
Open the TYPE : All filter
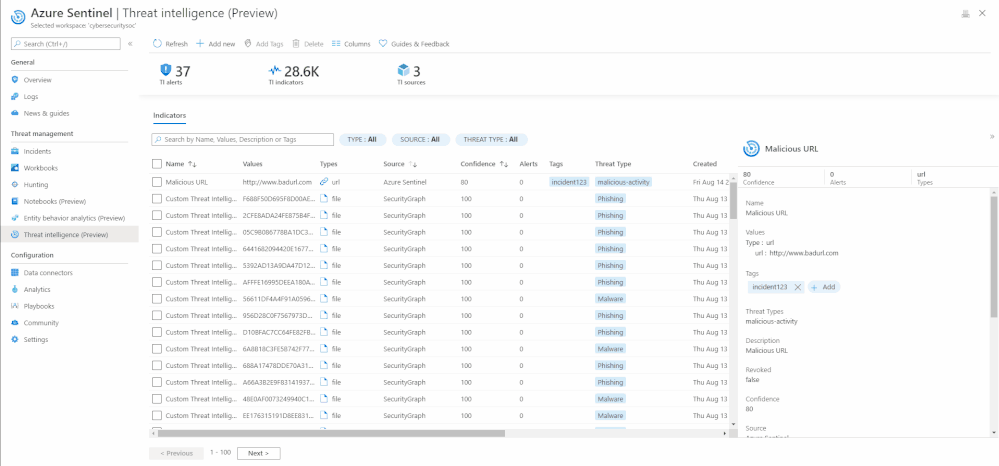click(363, 140)
